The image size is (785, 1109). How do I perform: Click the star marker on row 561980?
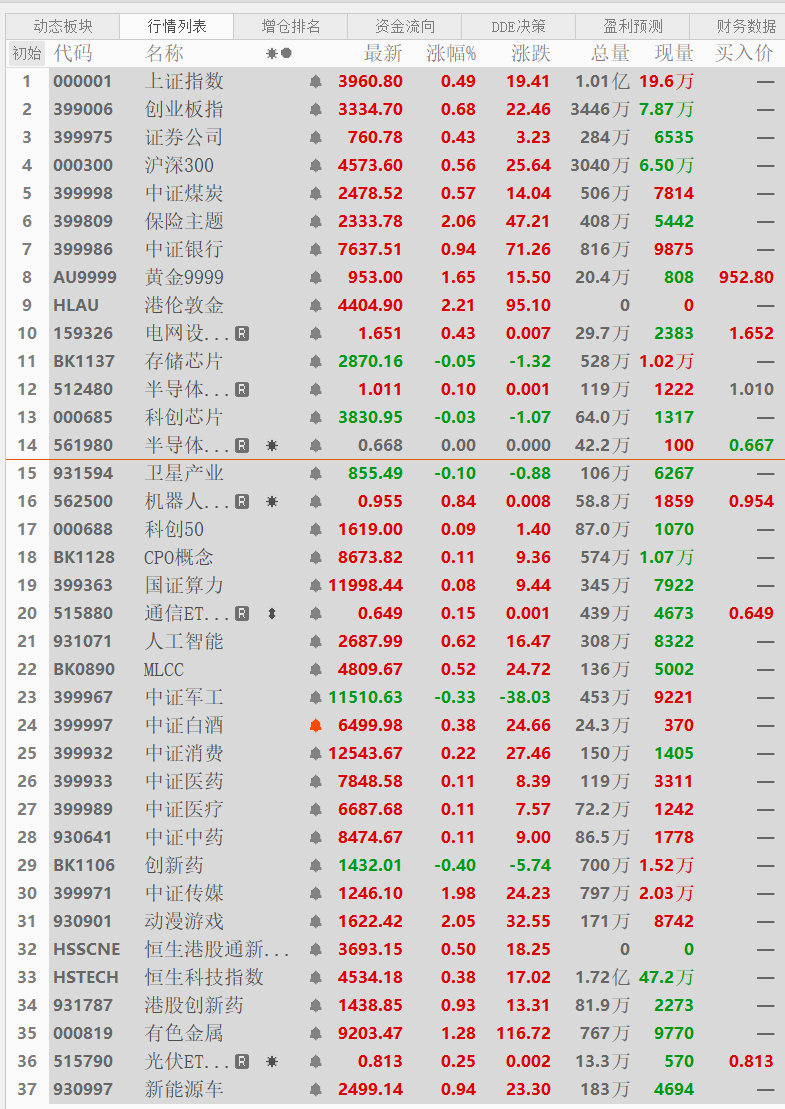click(272, 446)
